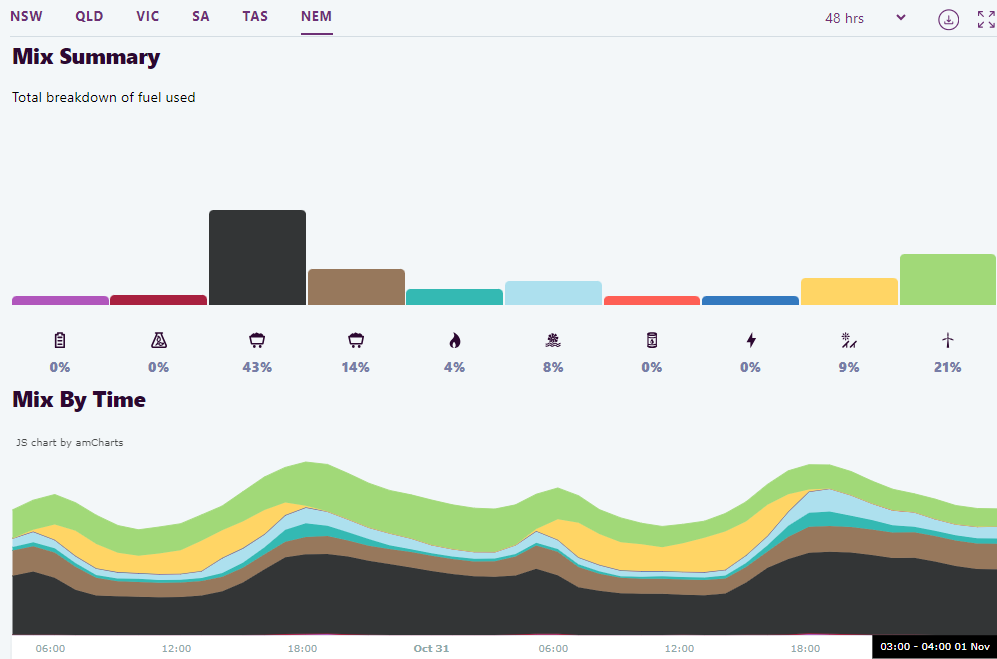
Task: Click the green wind bar in Mix Summary
Action: pos(947,279)
